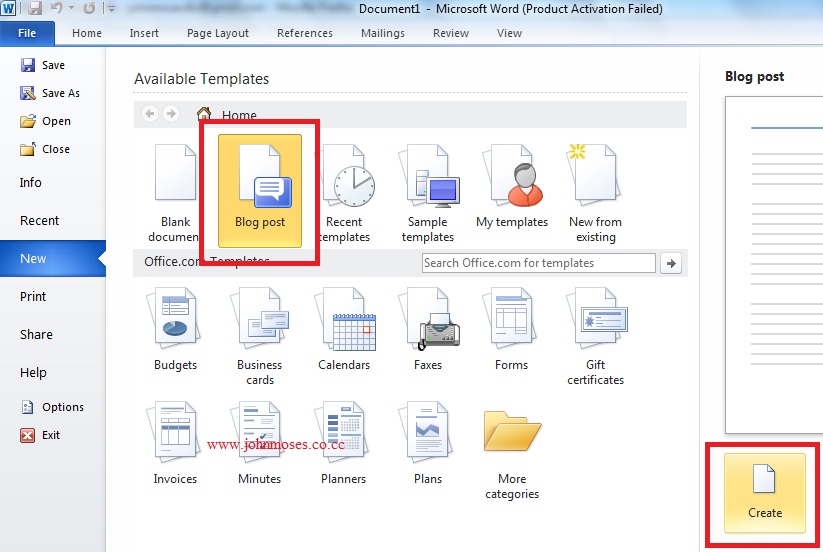823x552 pixels.
Task: Choose Save As in the backstage menu
Action: 50,93
